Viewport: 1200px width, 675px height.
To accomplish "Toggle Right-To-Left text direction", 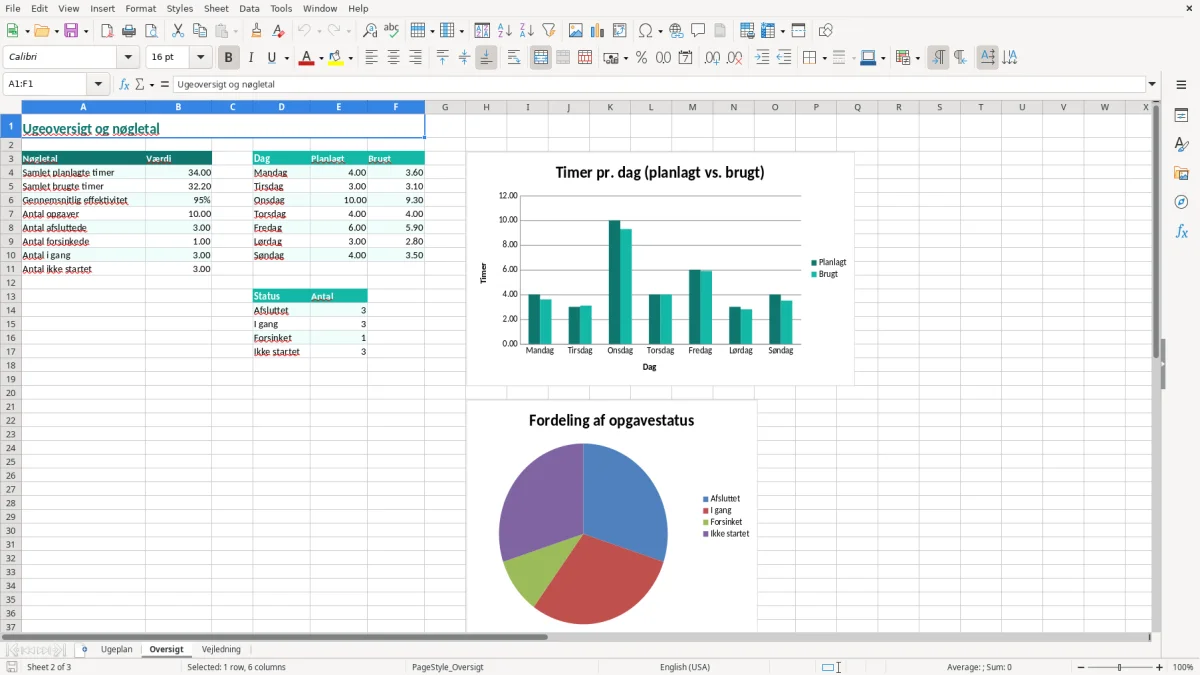I will pos(960,58).
